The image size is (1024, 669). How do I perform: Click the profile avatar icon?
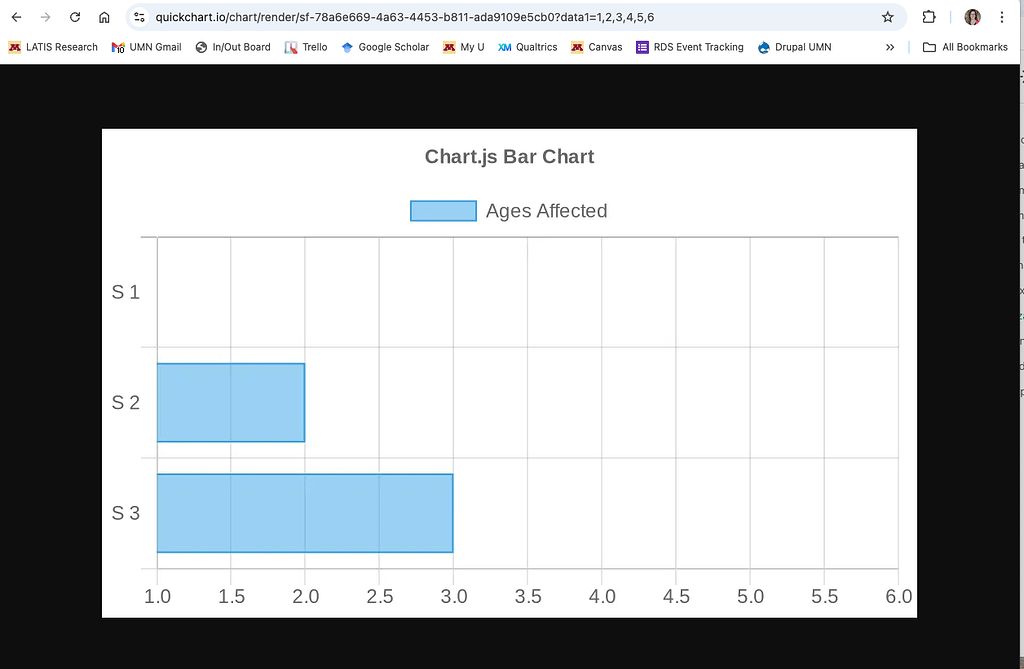(971, 17)
